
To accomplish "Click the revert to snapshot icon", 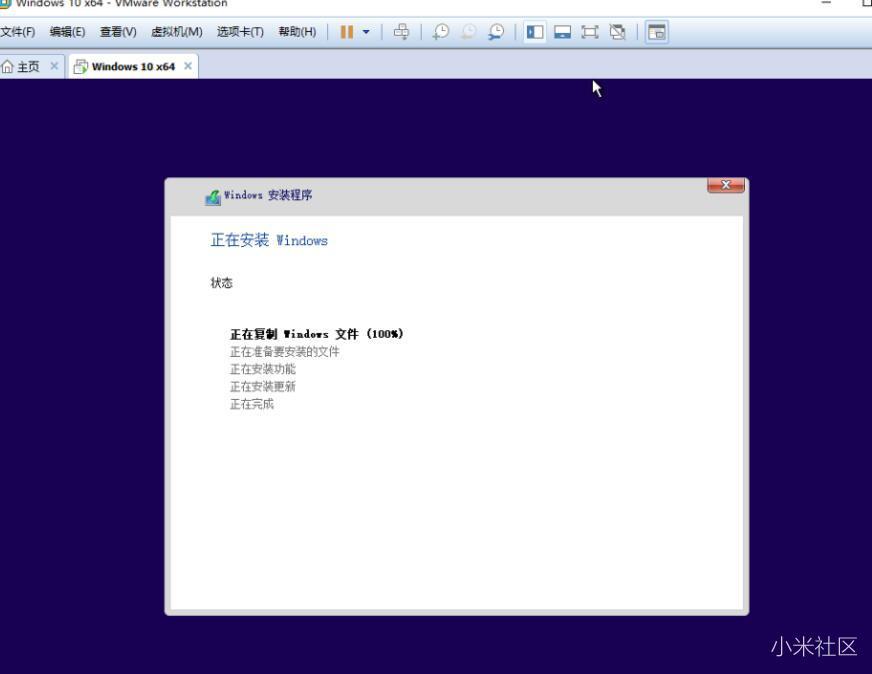I will (x=469, y=32).
